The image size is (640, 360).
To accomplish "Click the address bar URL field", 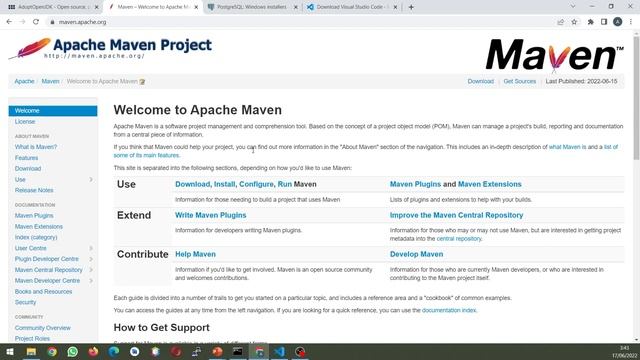I will coord(302,22).
